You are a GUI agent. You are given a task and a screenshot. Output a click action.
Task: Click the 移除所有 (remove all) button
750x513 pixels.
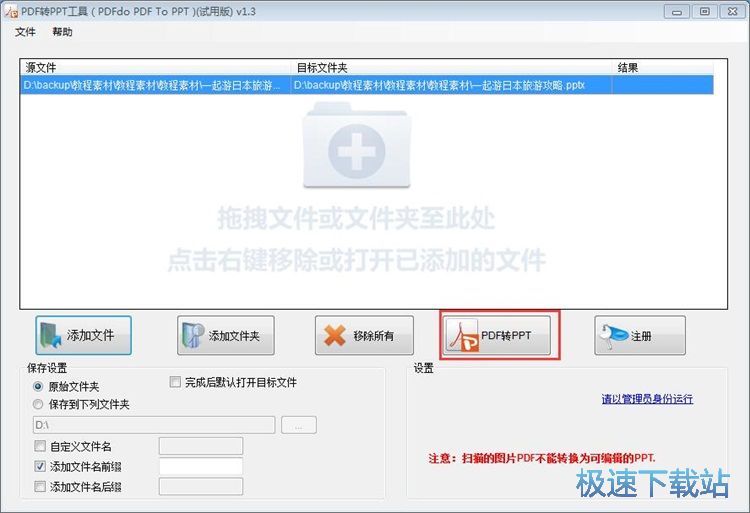(364, 336)
